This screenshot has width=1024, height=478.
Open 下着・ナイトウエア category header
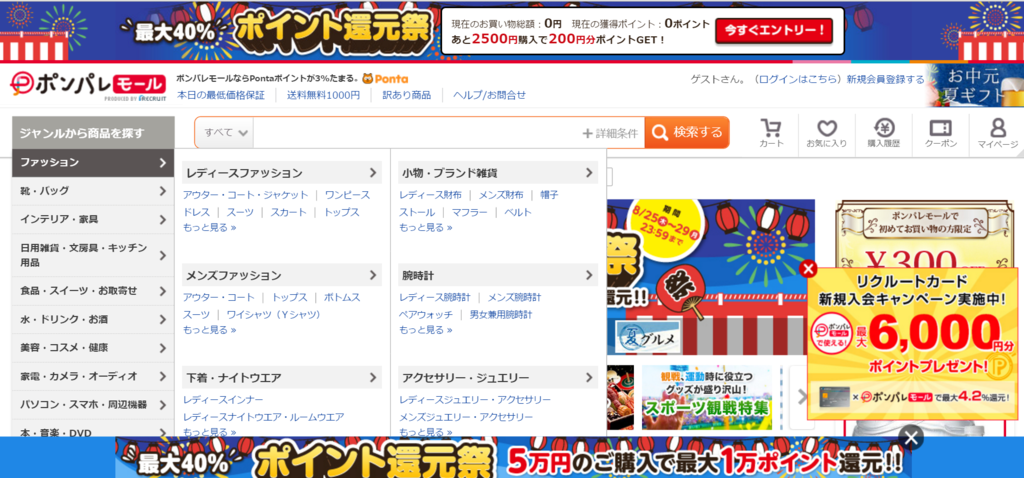click(x=282, y=377)
